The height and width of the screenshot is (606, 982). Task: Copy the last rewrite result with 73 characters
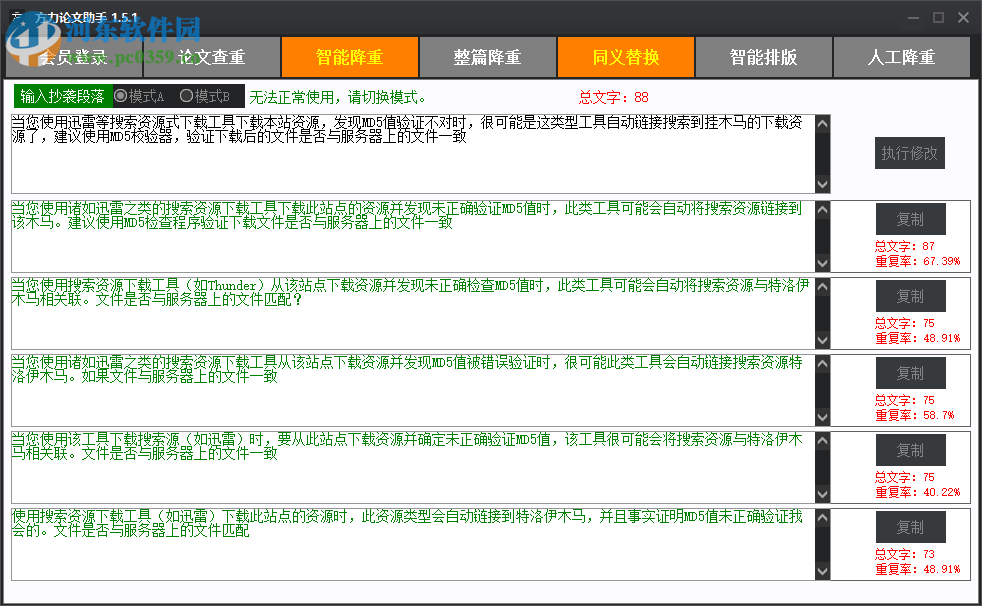pos(910,527)
